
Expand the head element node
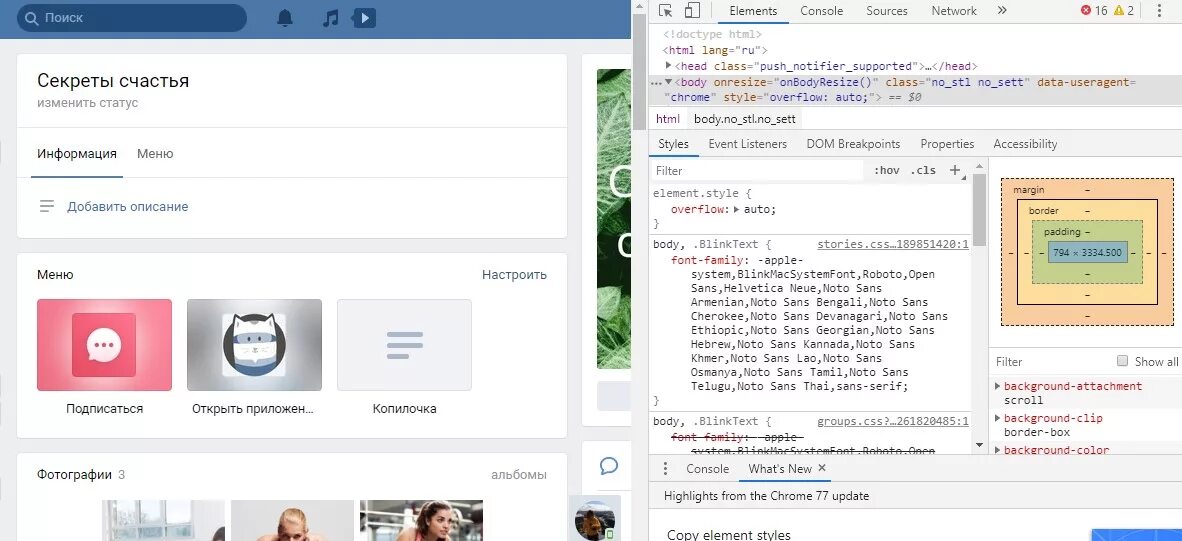[x=669, y=66]
